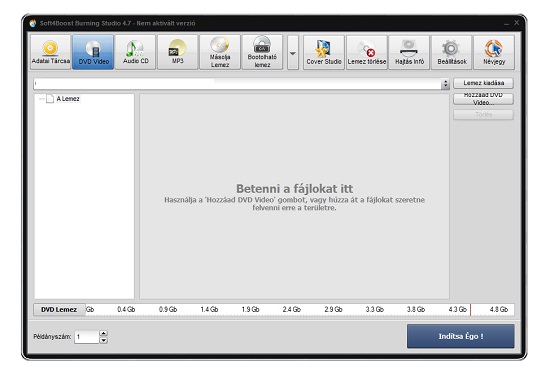Open the DVD Video mode
The height and width of the screenshot is (376, 550).
pyautogui.click(x=93, y=52)
